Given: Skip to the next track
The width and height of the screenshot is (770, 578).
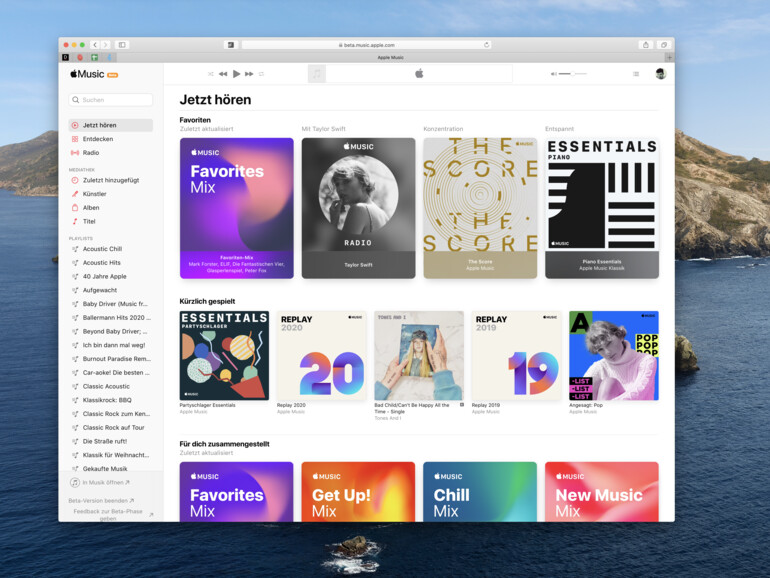Looking at the screenshot, I should [x=249, y=74].
